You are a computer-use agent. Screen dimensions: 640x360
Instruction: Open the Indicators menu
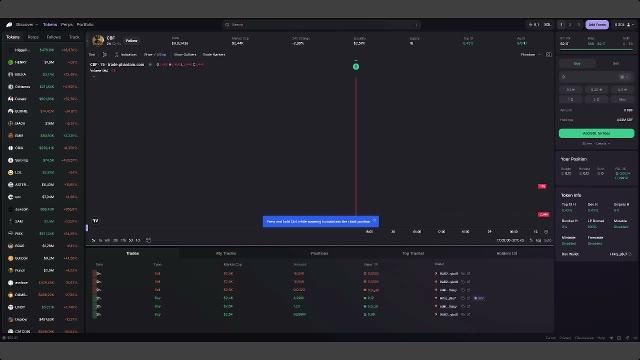click(126, 55)
